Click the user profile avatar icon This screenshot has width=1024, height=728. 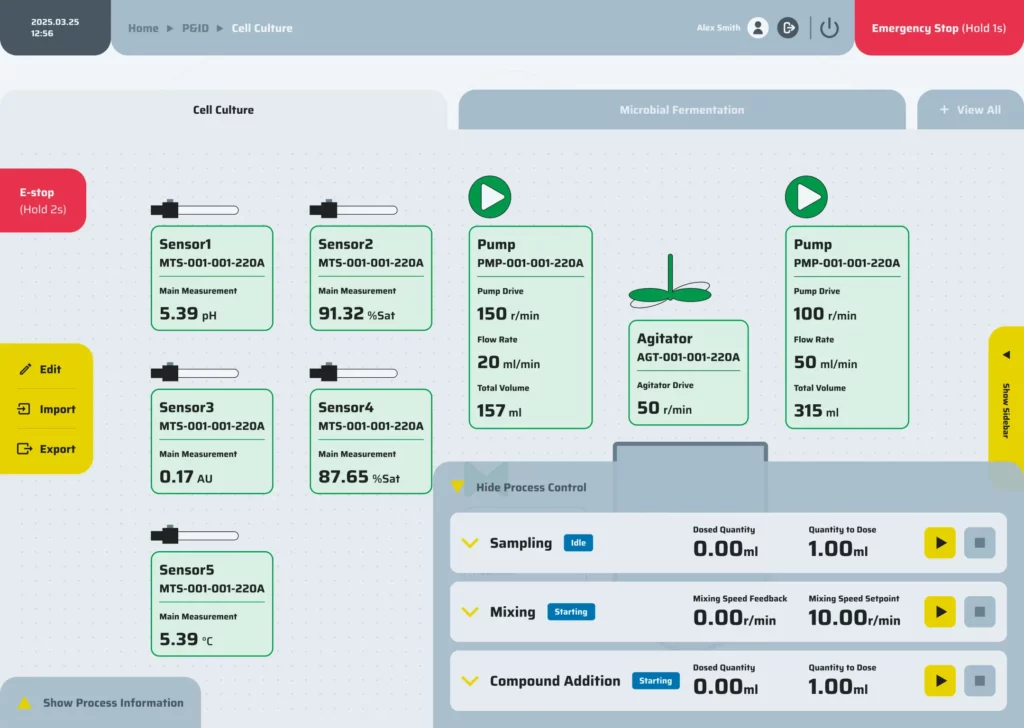(x=758, y=28)
